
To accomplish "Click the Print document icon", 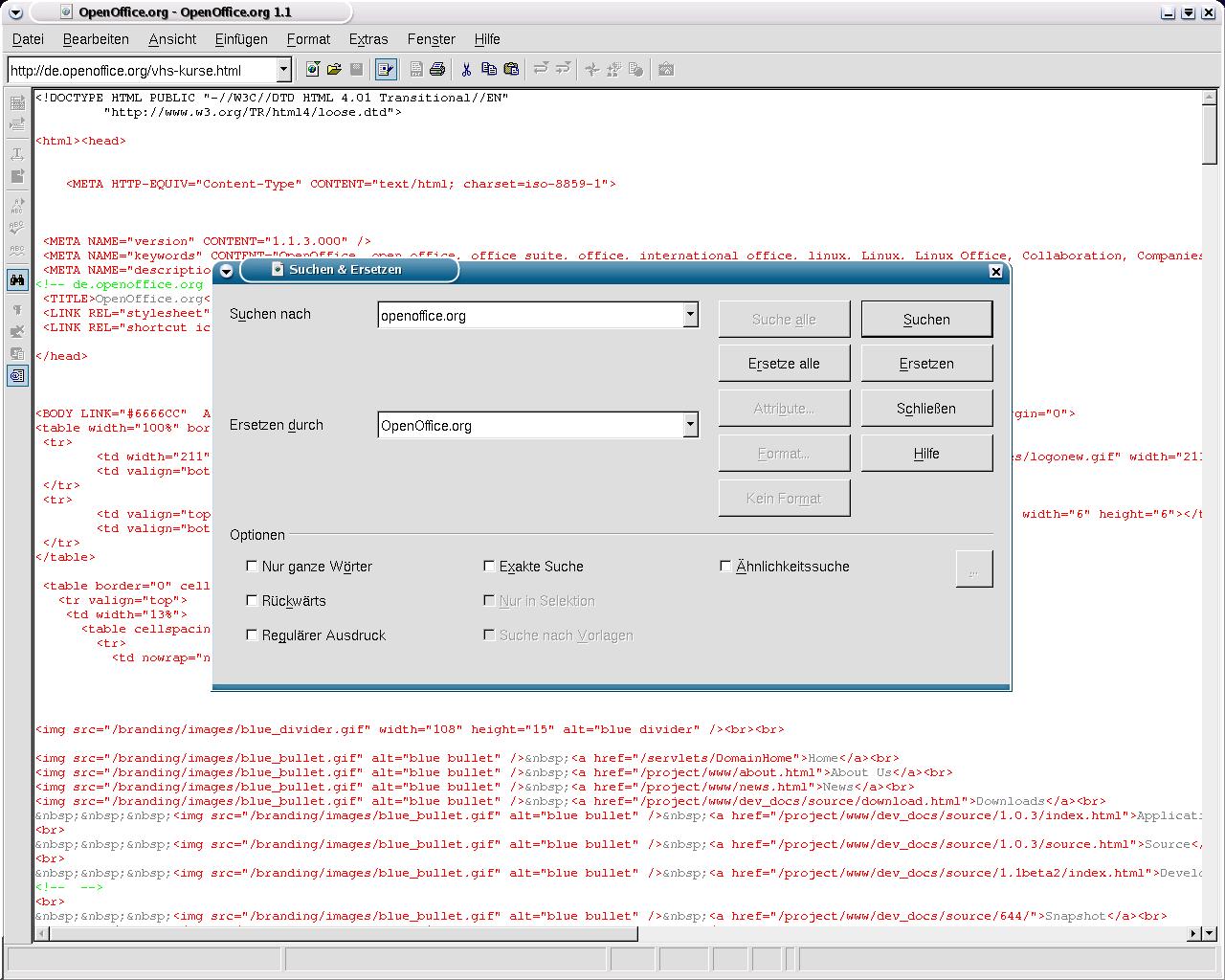I will point(437,69).
